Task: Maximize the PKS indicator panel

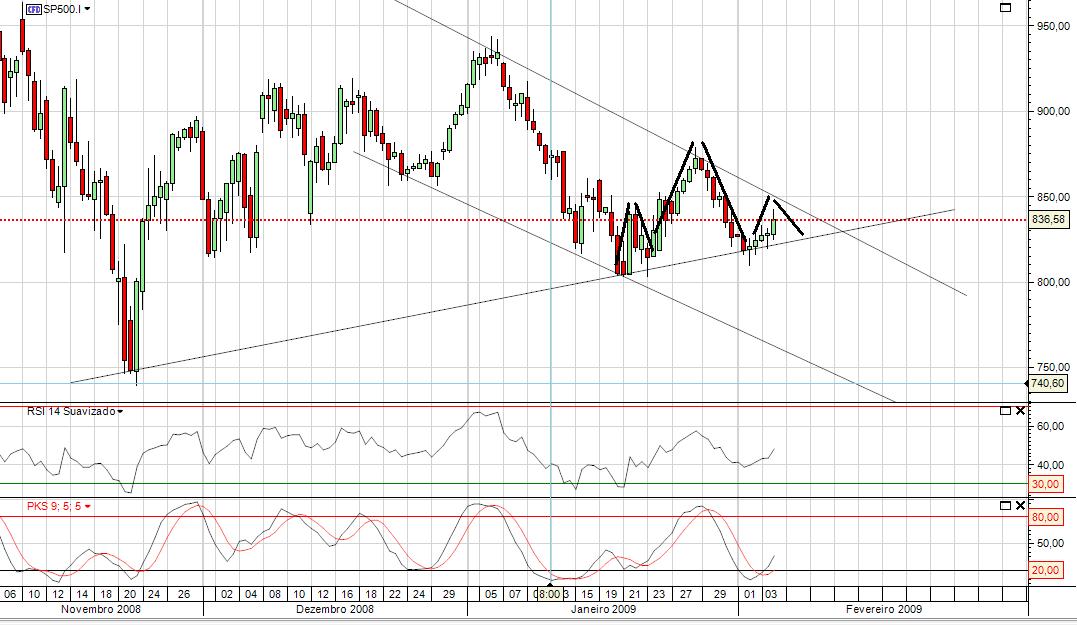Action: (x=1006, y=505)
